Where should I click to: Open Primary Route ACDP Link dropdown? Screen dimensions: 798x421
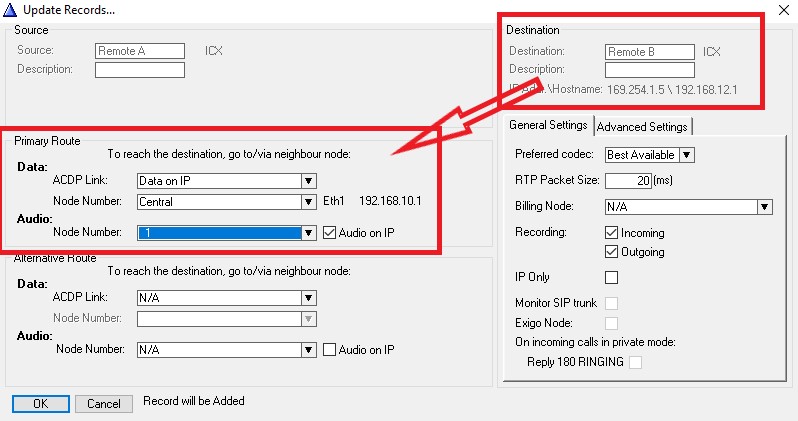pyautogui.click(x=308, y=181)
